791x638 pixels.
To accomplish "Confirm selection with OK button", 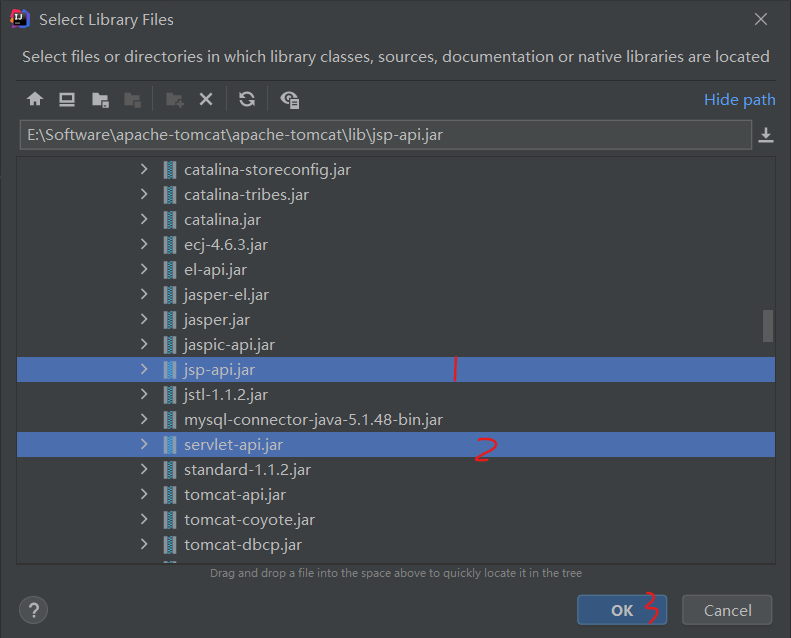I will [622, 610].
